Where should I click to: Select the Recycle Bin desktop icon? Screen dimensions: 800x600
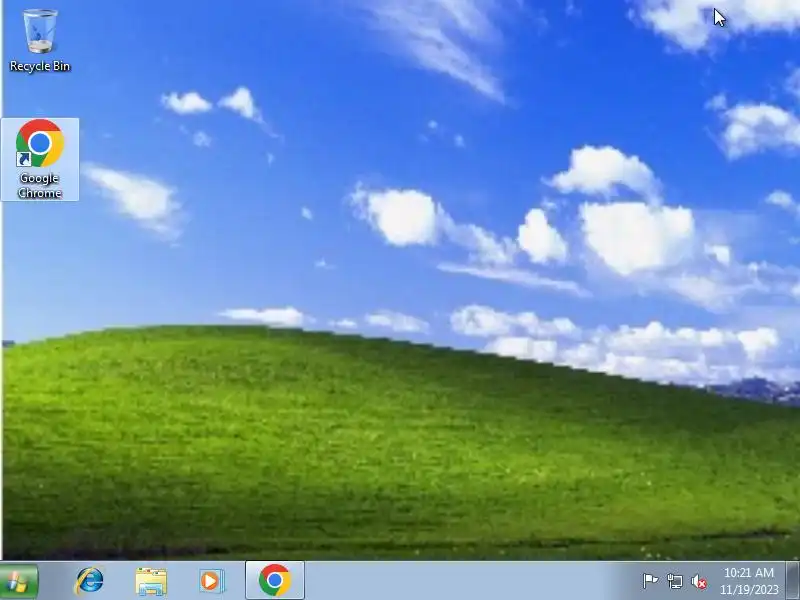coord(40,41)
